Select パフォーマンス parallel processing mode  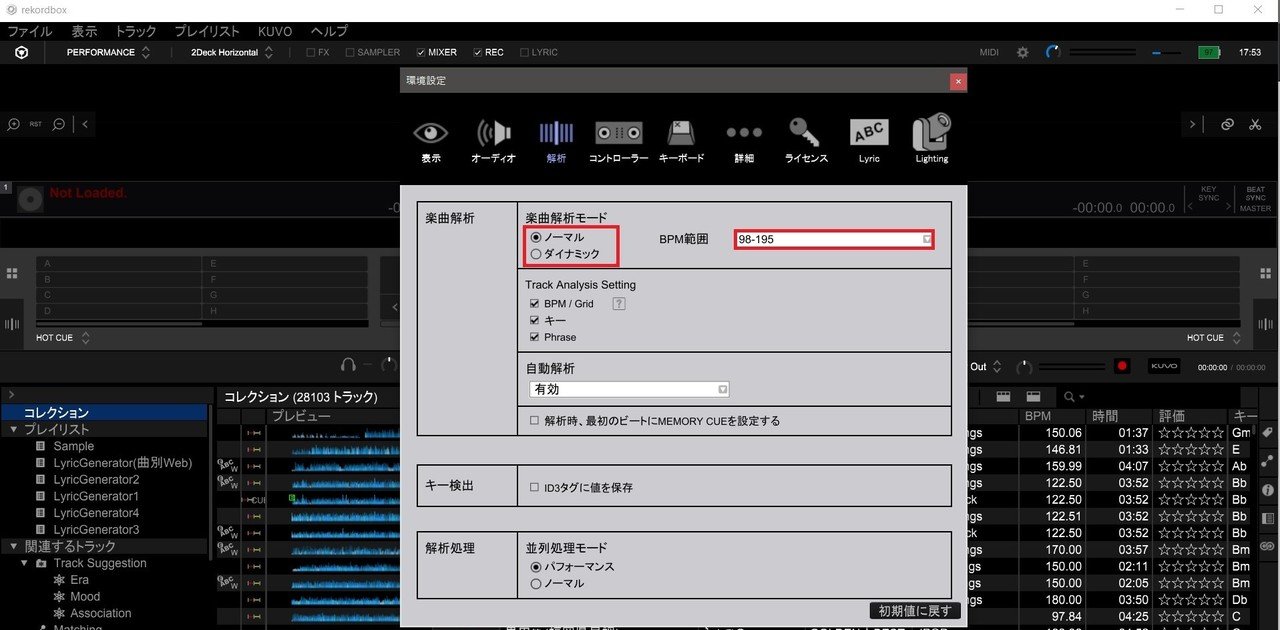pos(536,567)
